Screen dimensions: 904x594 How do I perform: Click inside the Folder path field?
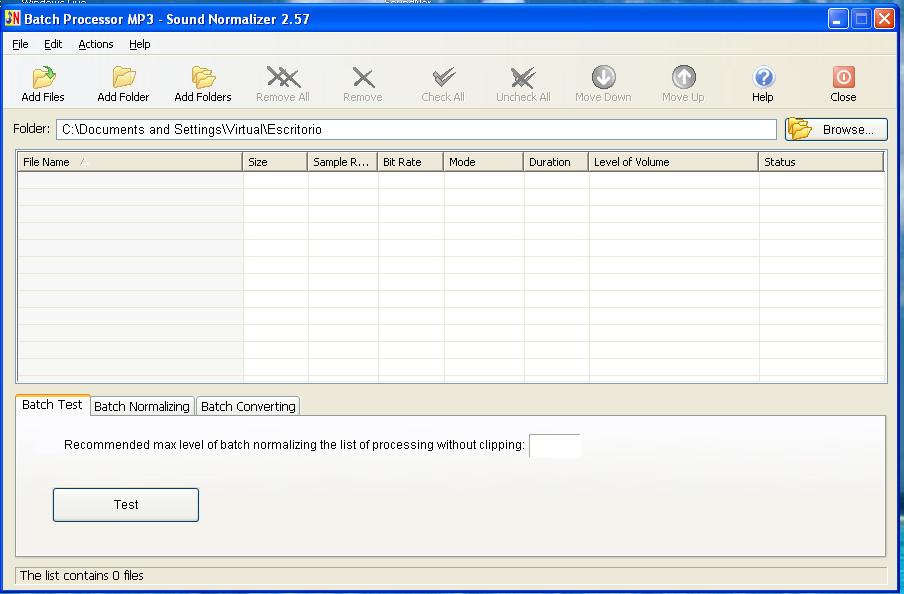416,129
